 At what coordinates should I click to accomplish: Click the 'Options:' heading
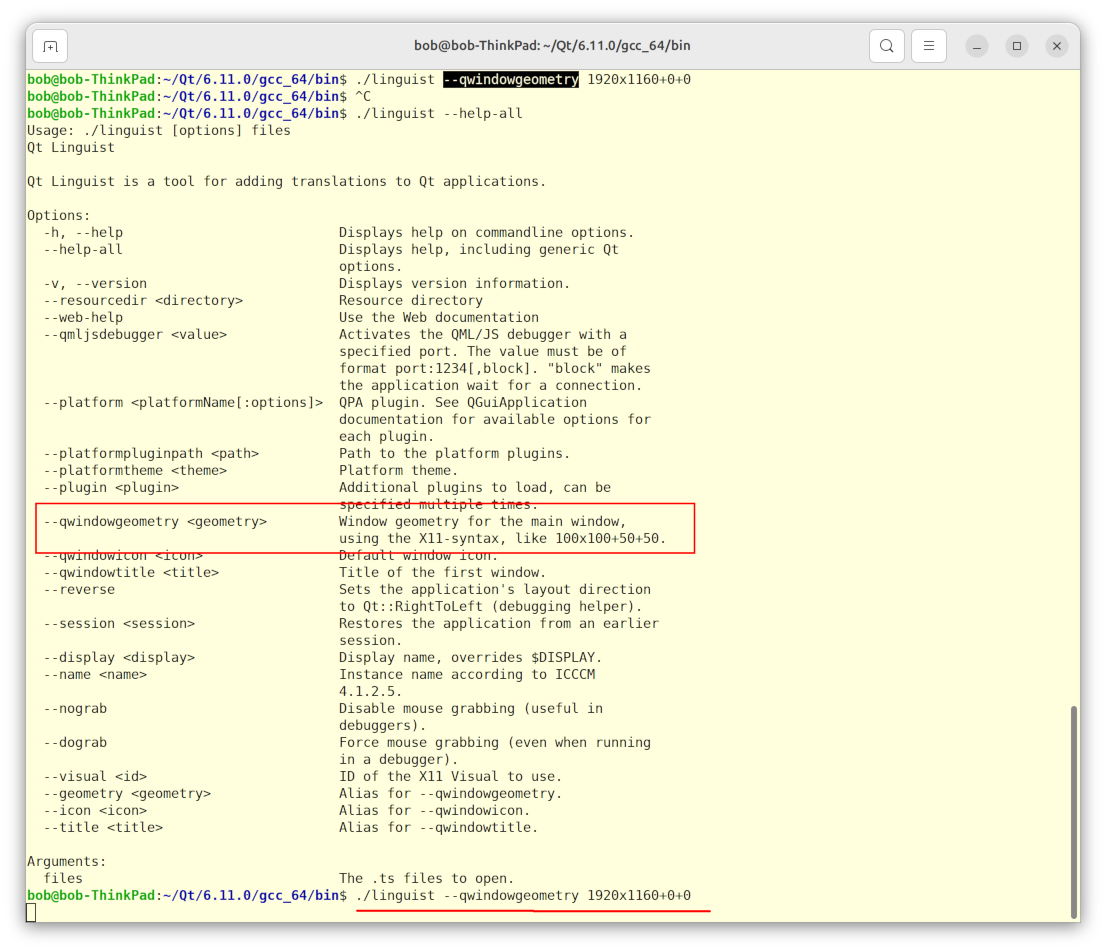tap(59, 216)
